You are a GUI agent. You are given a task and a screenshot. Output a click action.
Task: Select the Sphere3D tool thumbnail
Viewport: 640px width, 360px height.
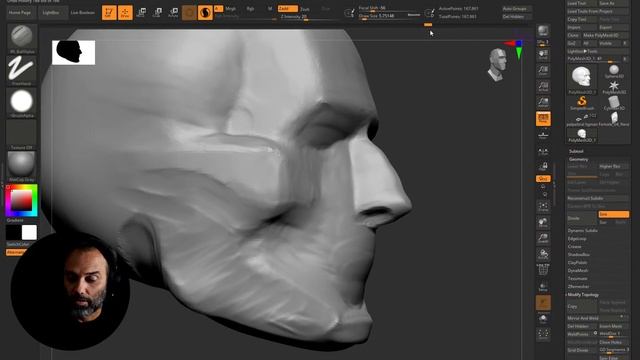pyautogui.click(x=614, y=71)
